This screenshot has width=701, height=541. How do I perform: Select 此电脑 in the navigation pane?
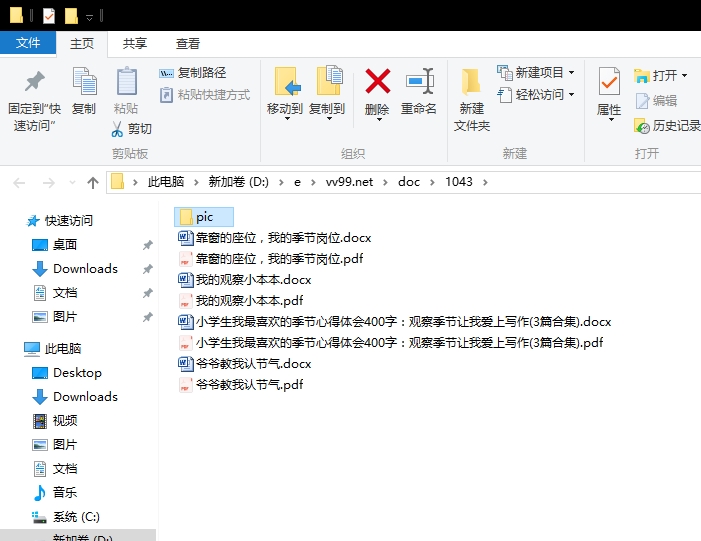(x=52, y=349)
